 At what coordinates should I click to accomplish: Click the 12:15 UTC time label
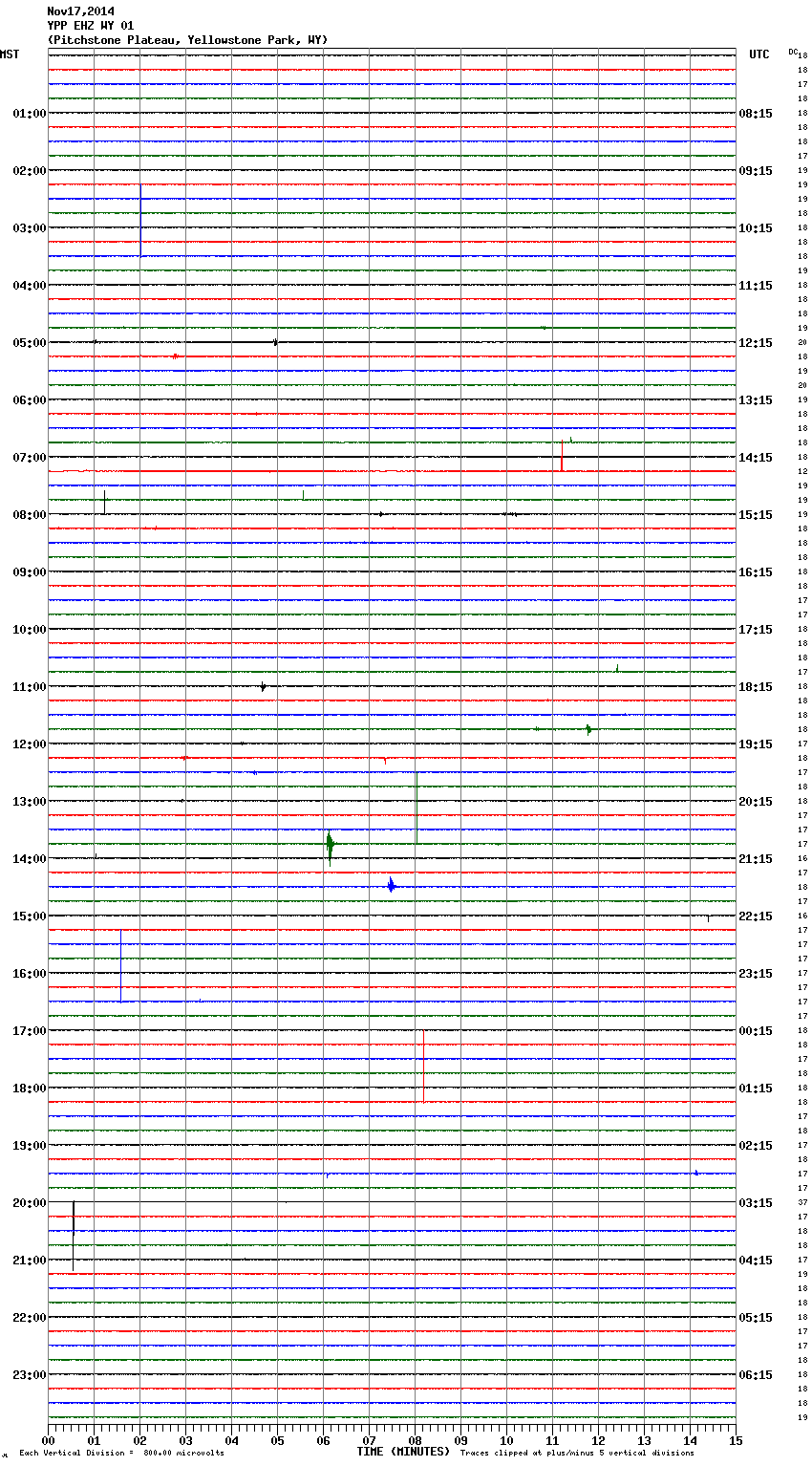(x=756, y=343)
